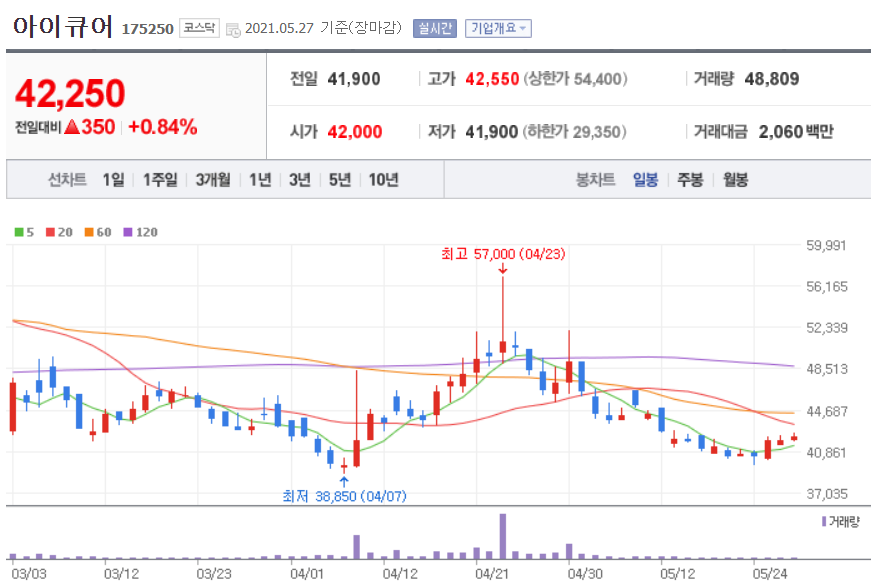Click the red 20-day moving average swatch
The image size is (871, 585).
click(51, 232)
